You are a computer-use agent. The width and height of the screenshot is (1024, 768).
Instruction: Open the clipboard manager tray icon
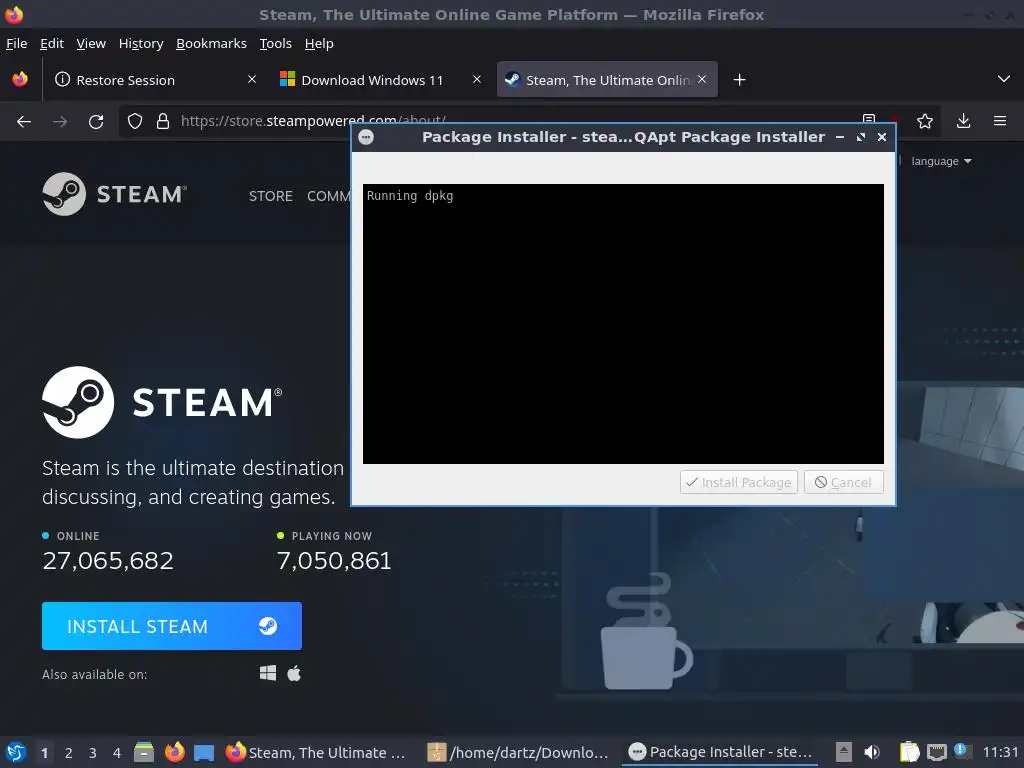click(x=909, y=752)
